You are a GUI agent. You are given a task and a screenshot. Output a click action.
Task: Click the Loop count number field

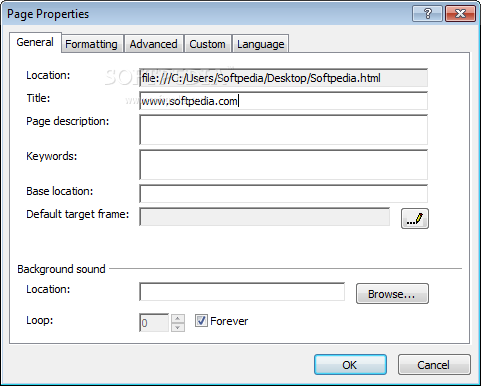(154, 323)
